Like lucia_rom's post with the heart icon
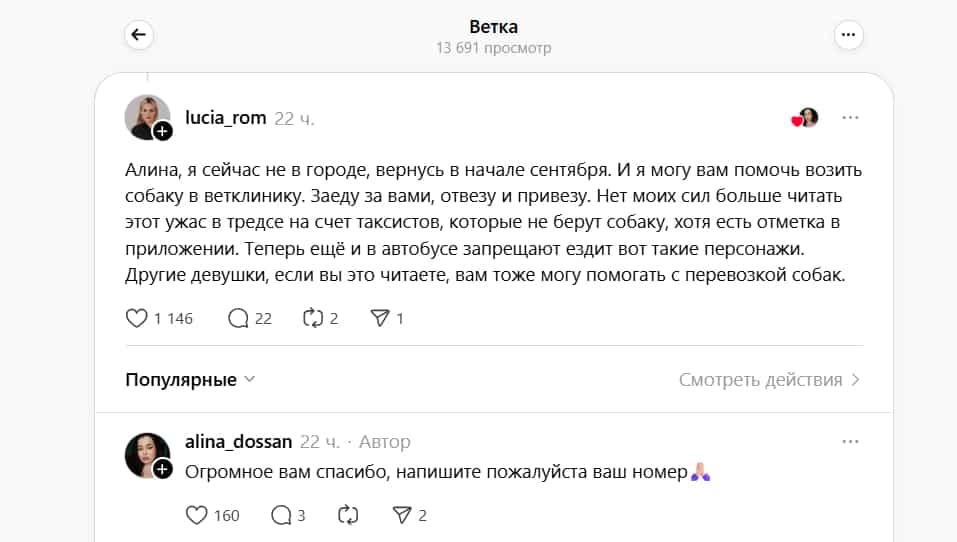957x542 pixels. tap(137, 318)
